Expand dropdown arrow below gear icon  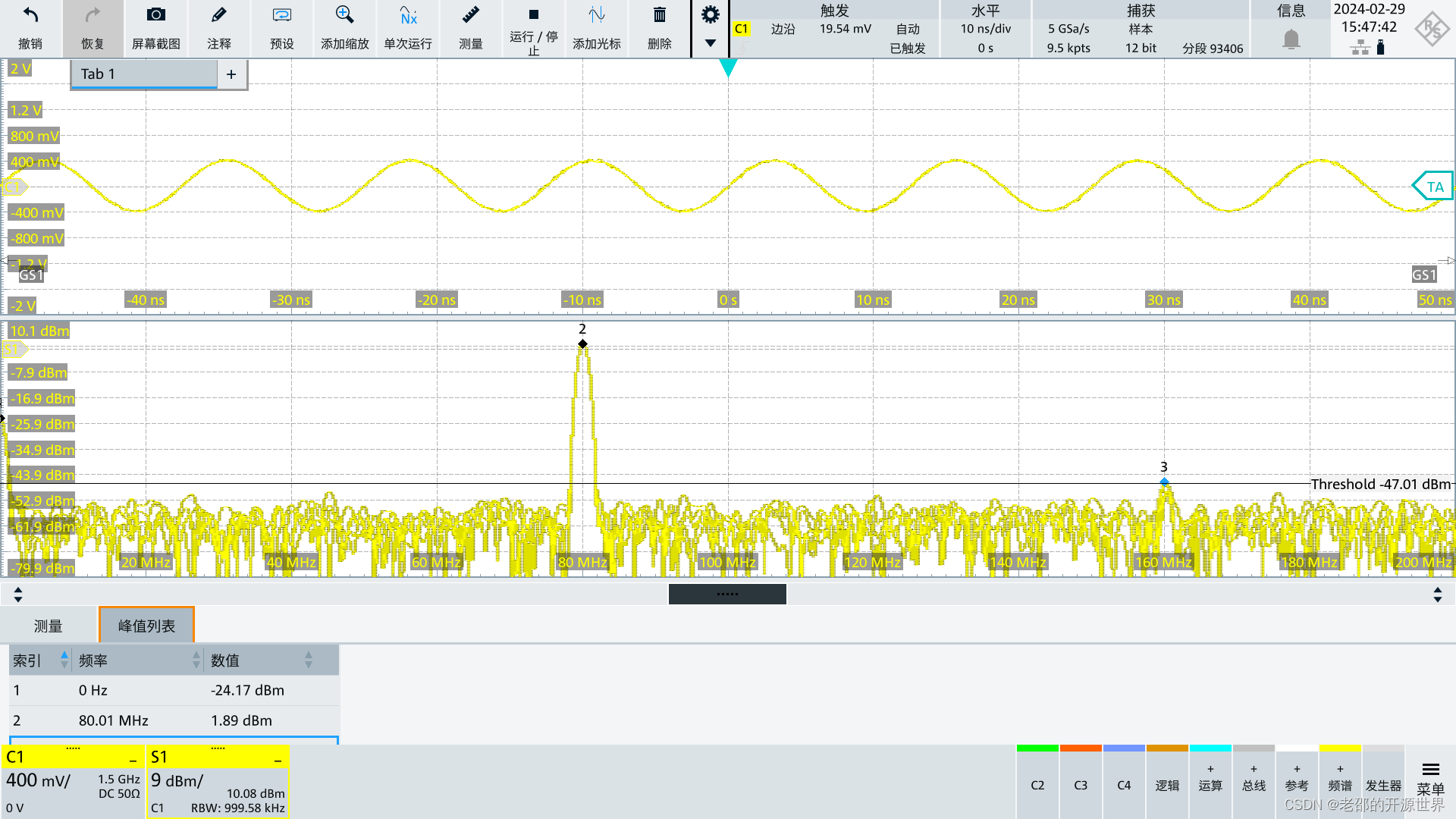click(x=710, y=43)
